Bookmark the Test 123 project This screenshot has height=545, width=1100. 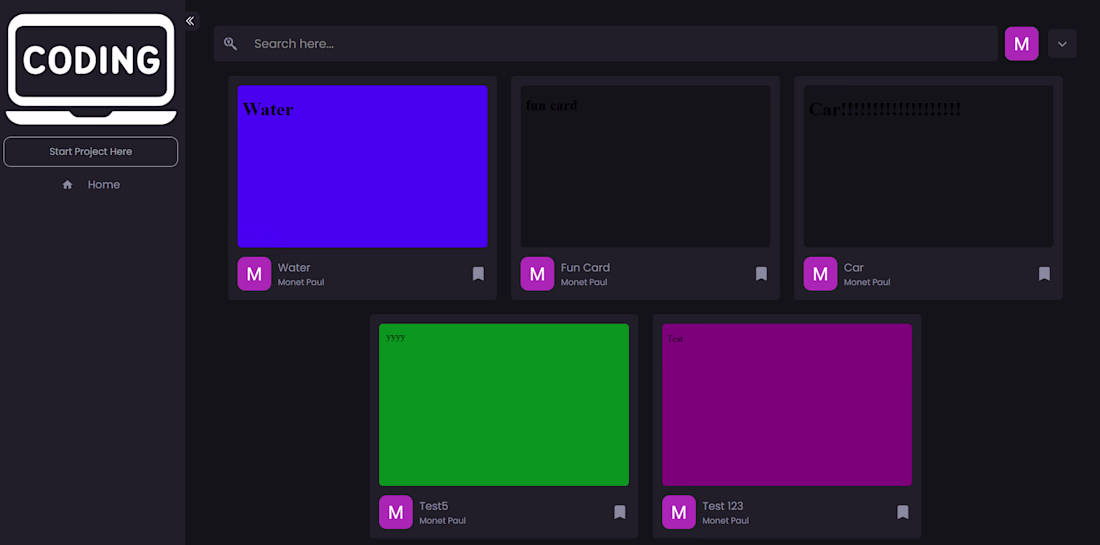903,512
